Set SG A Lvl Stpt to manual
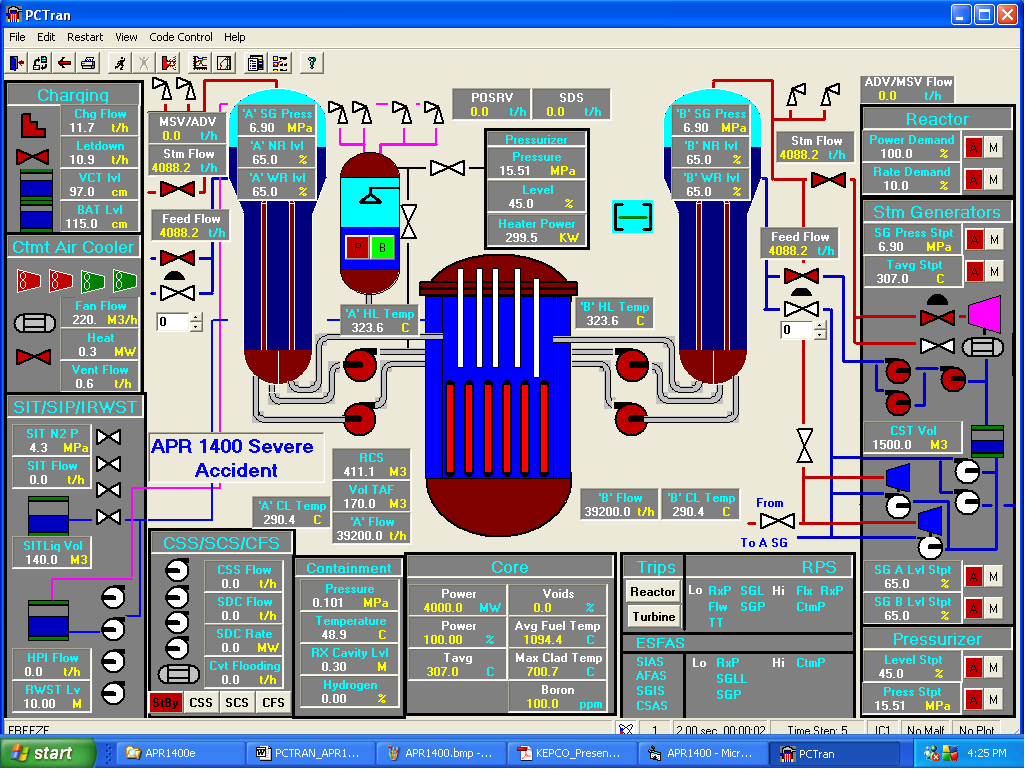The width and height of the screenshot is (1032, 771). (x=994, y=577)
